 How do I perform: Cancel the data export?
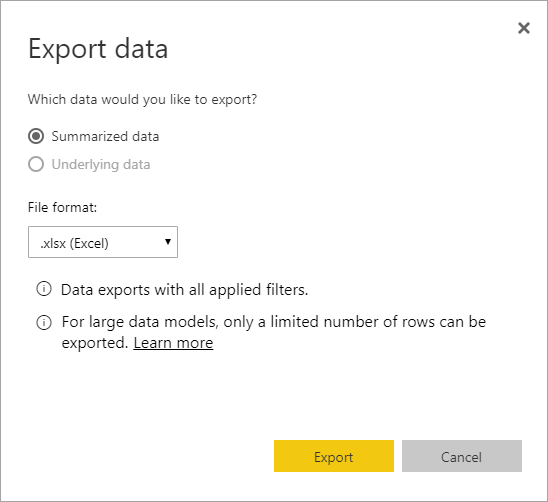pos(462,456)
